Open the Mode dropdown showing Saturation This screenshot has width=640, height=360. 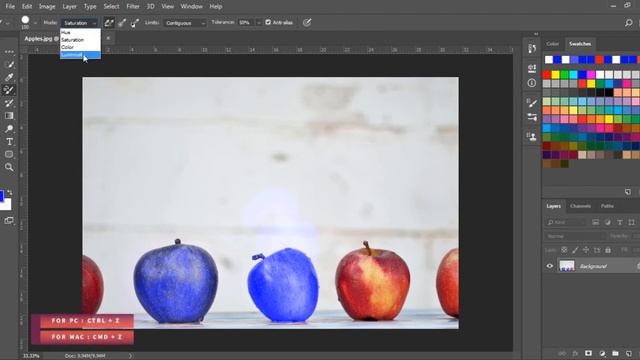click(80, 23)
